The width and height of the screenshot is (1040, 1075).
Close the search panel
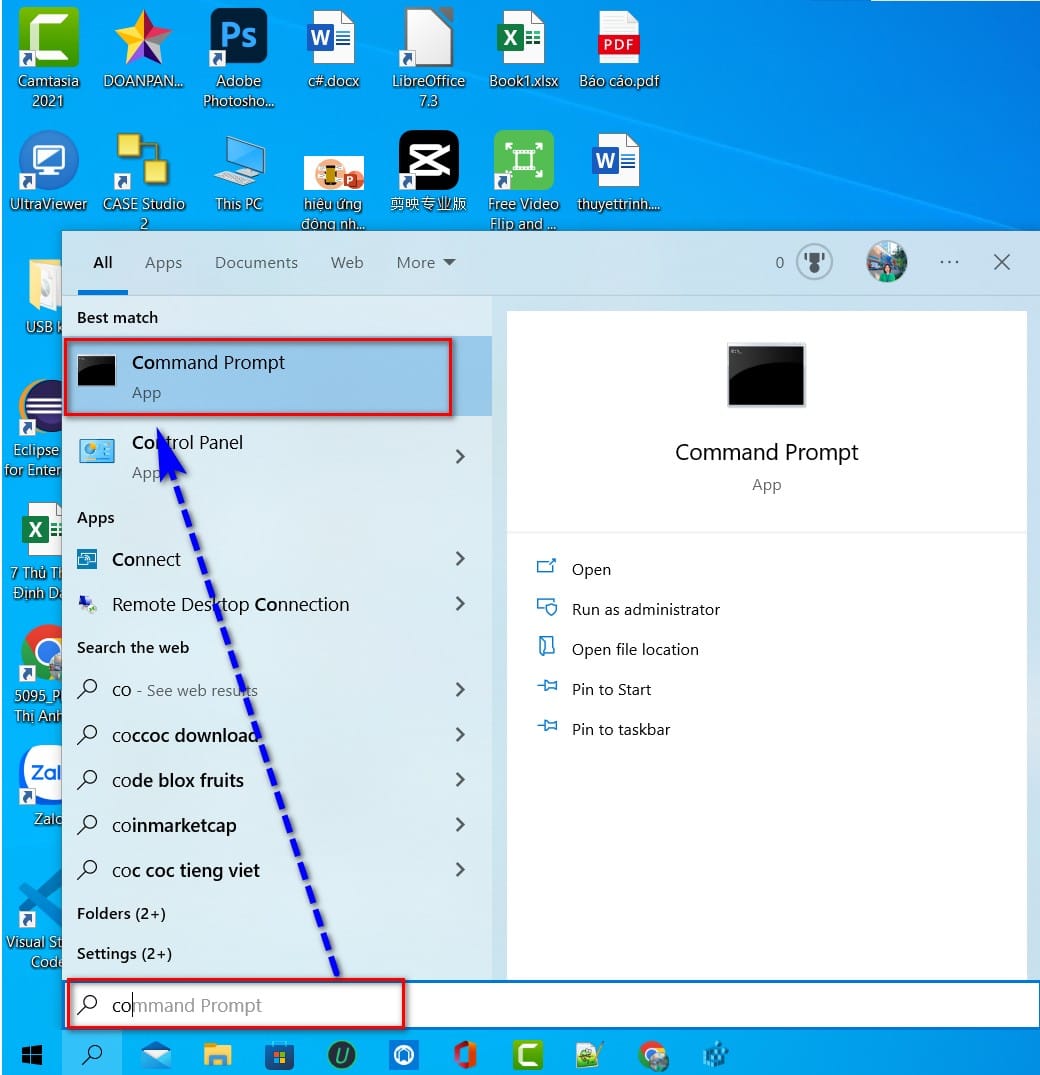tap(1002, 262)
